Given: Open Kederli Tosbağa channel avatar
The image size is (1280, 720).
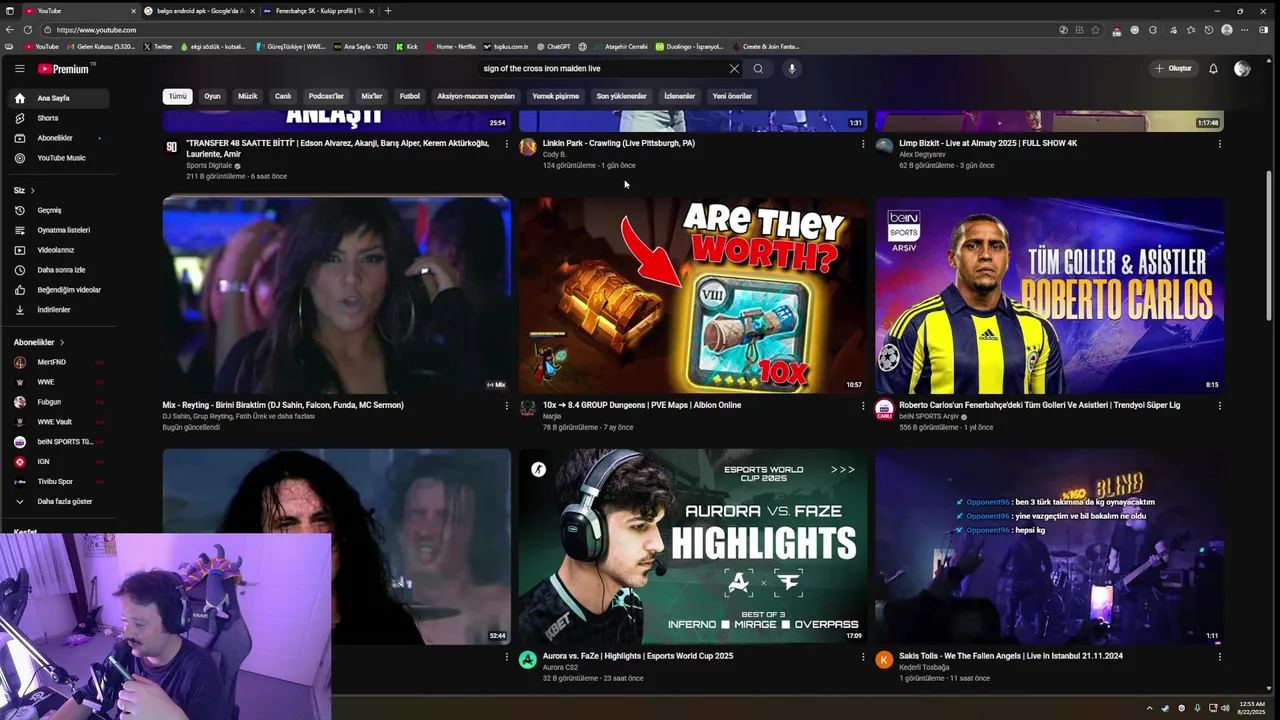Looking at the screenshot, I should (x=884, y=660).
